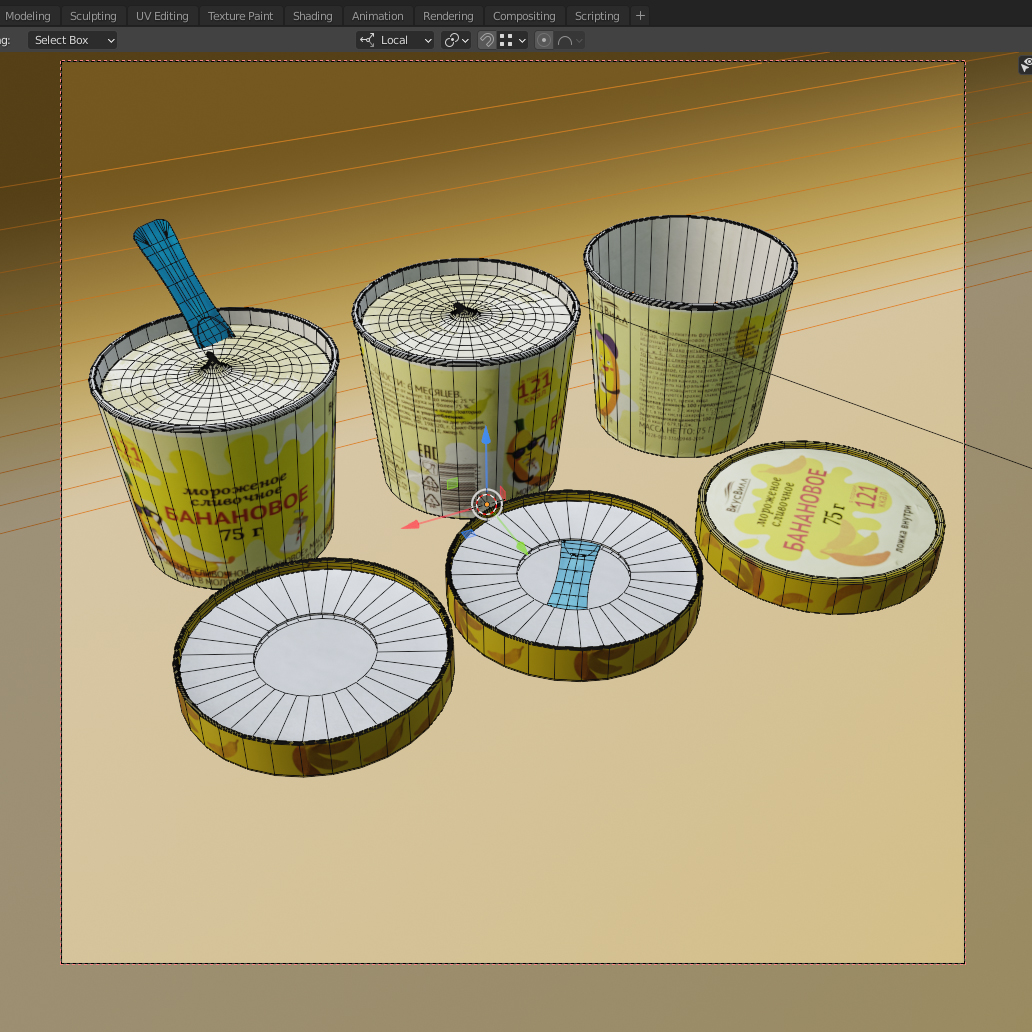1032x1032 pixels.
Task: Click the proportional editing falloff curve icon
Action: pyautogui.click(x=565, y=40)
